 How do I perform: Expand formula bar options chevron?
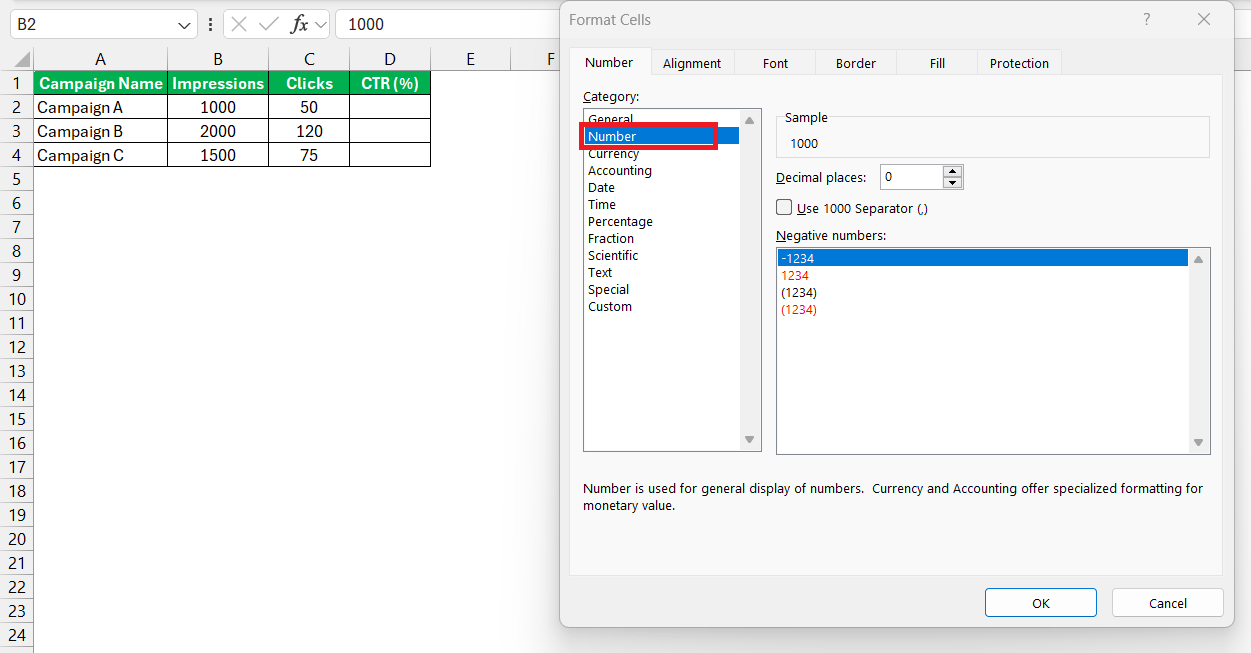(x=321, y=24)
